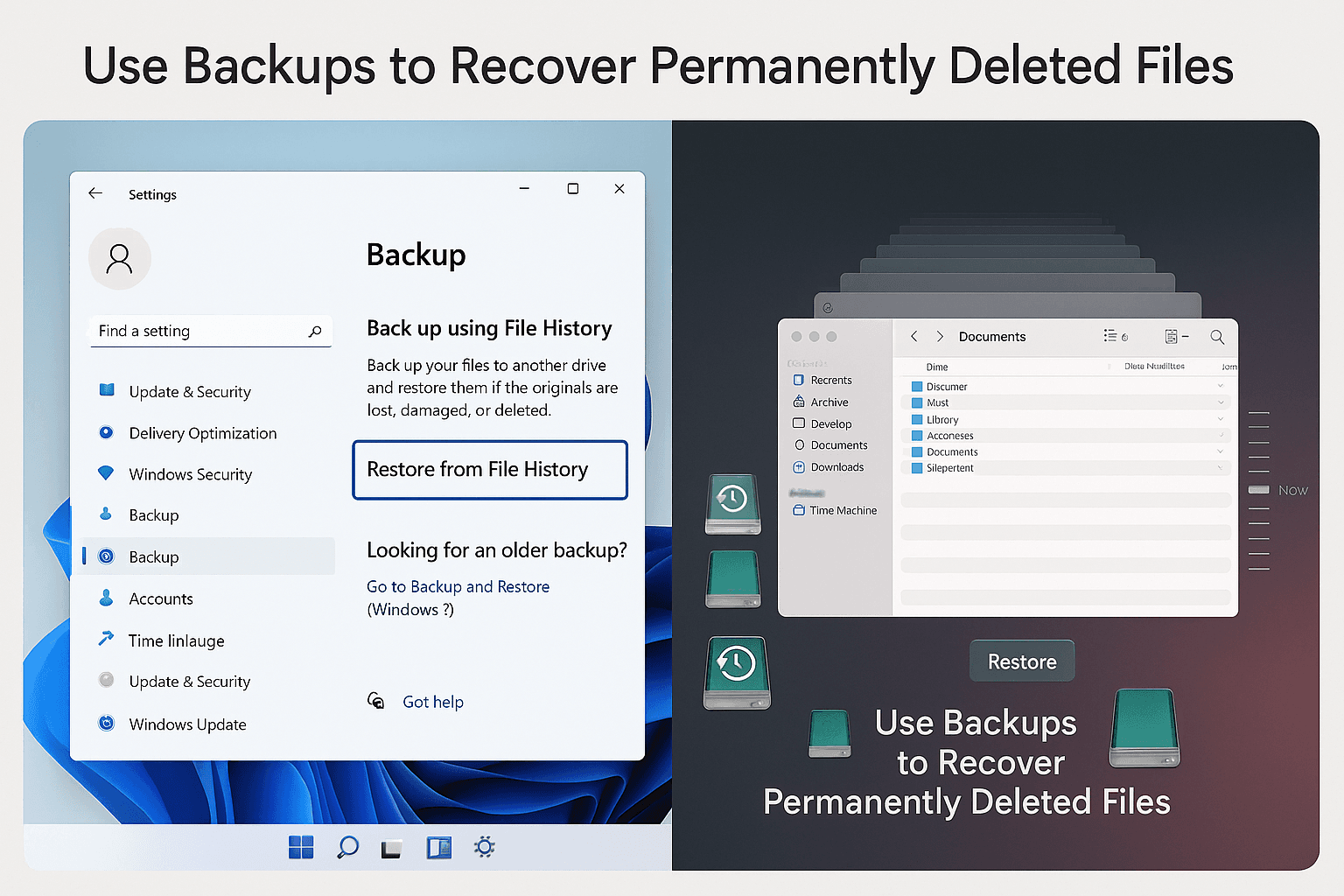Image resolution: width=1344 pixels, height=896 pixels.
Task: Expand the Must row chevron
Action: click(x=1221, y=402)
